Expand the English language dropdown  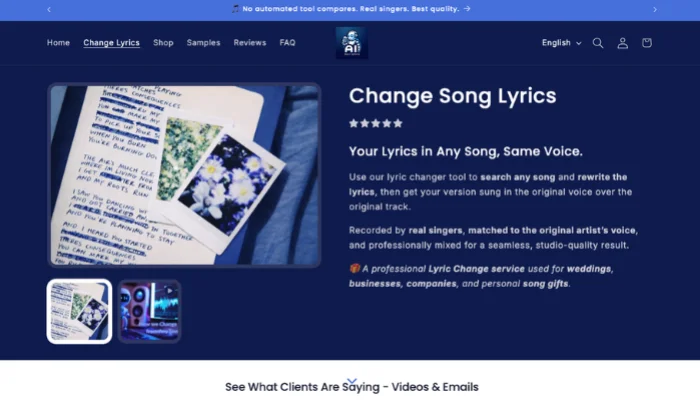coord(562,43)
